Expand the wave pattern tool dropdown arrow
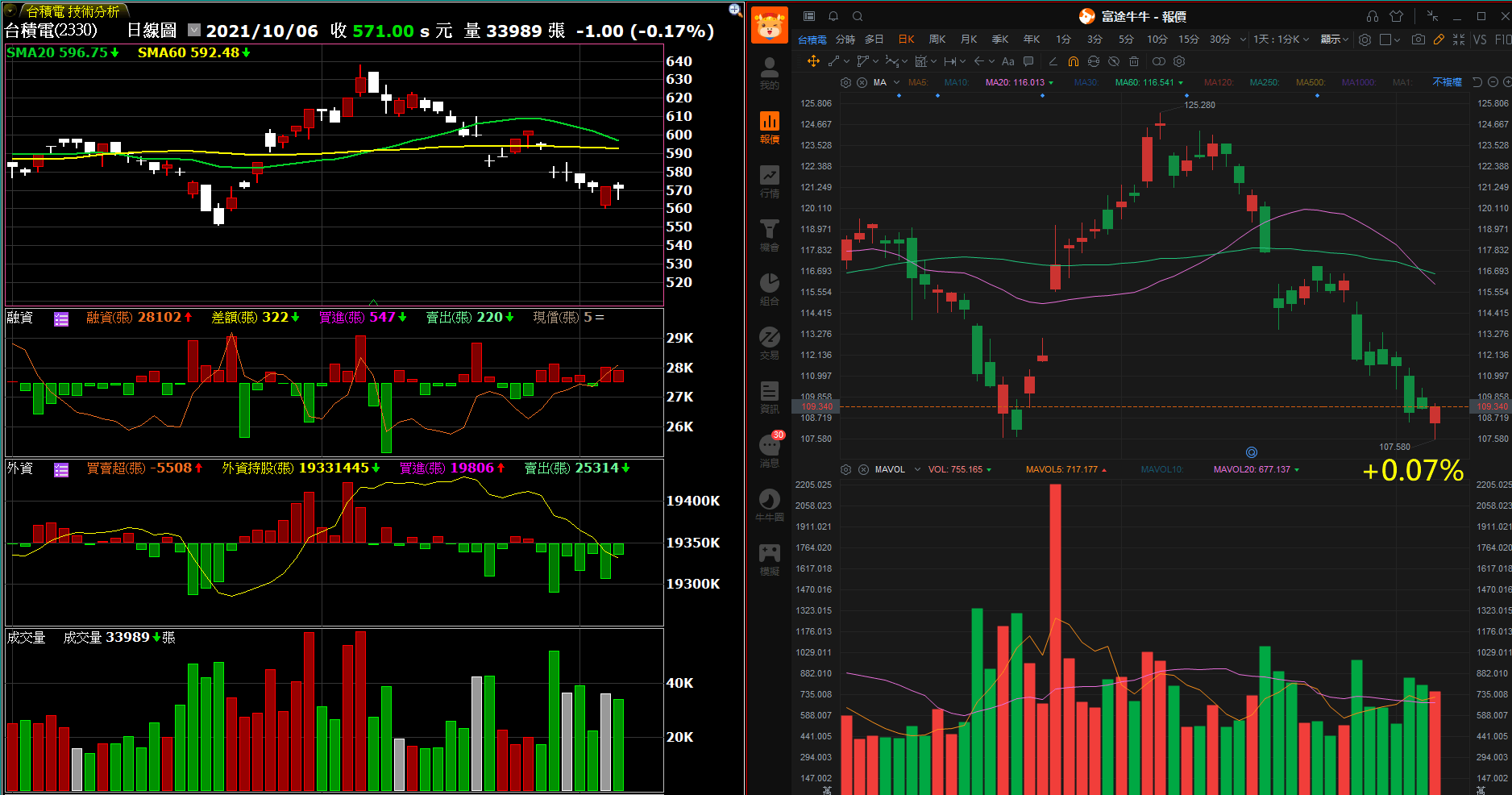1512x795 pixels. pyautogui.click(x=905, y=61)
